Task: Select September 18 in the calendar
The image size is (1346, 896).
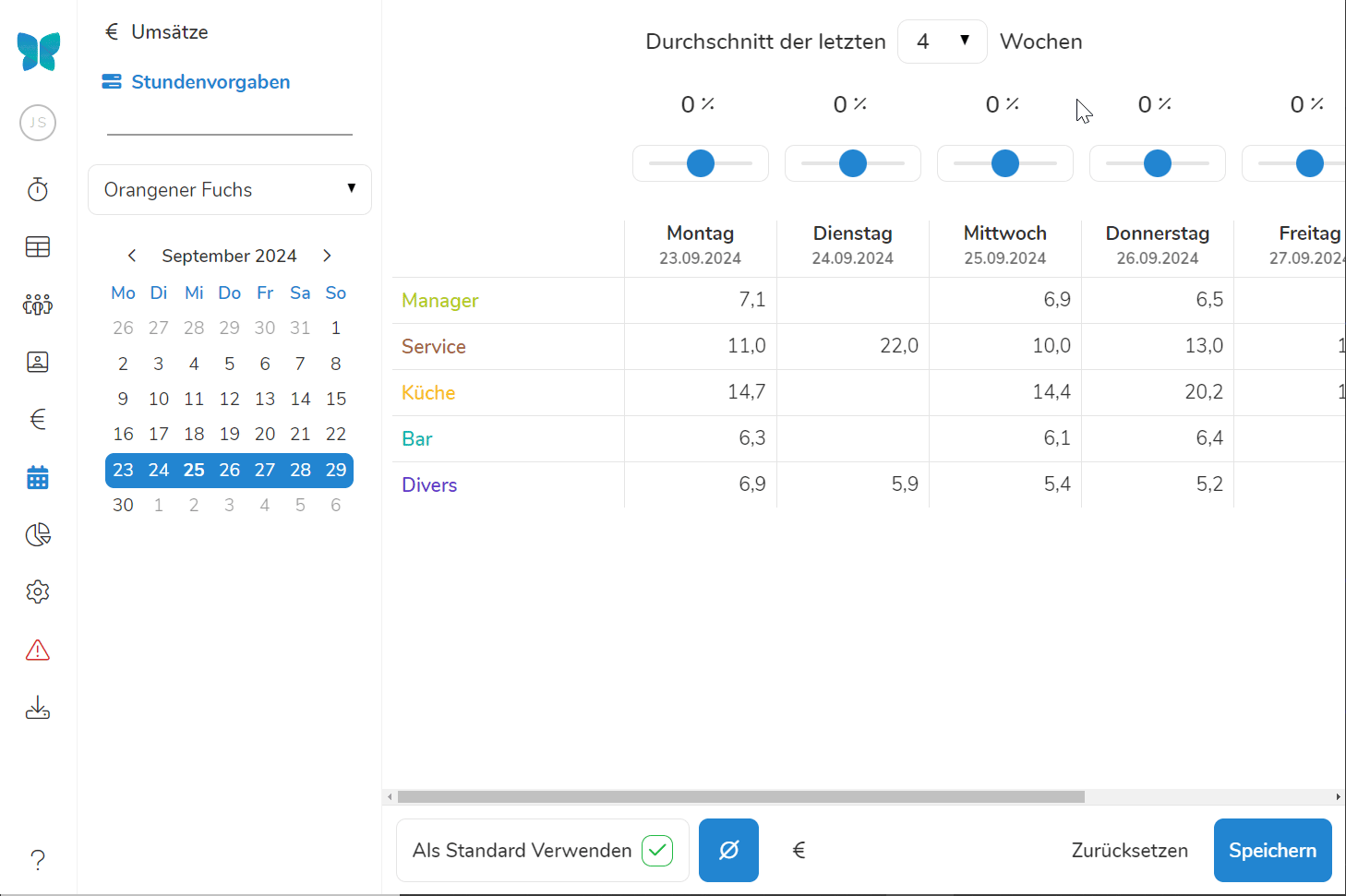Action: pyautogui.click(x=194, y=434)
